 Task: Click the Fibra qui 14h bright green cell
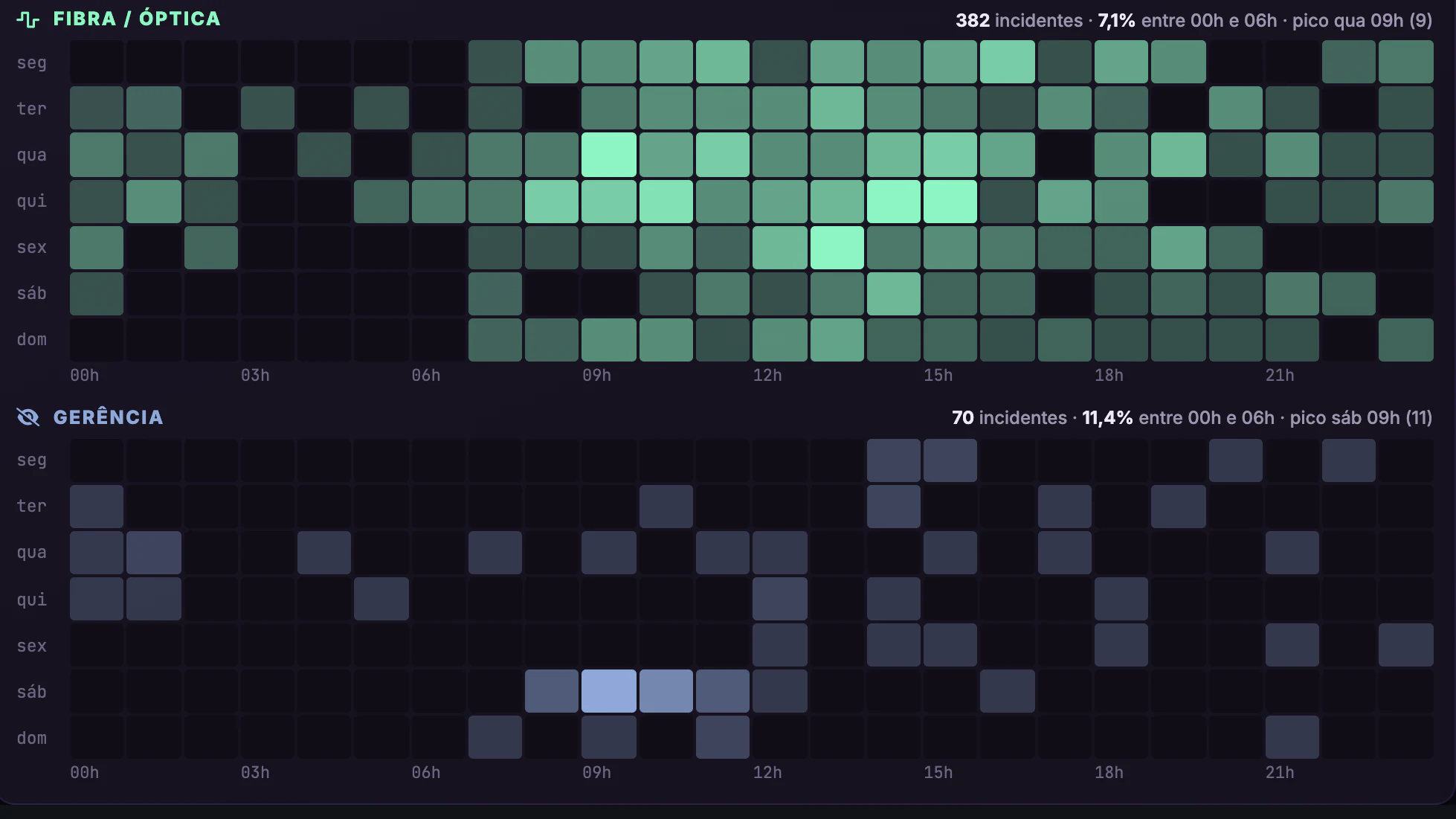[894, 201]
